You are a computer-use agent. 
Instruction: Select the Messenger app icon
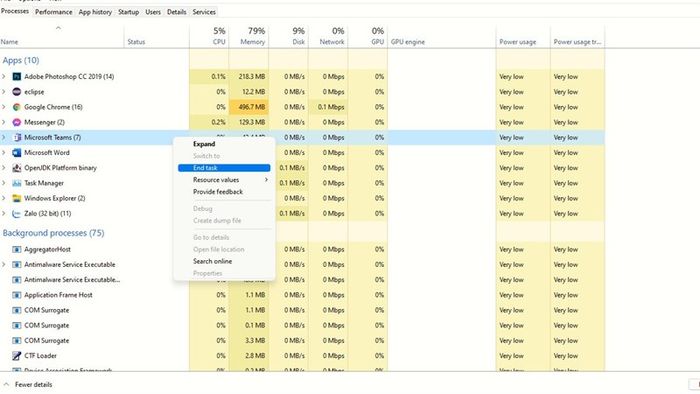[x=17, y=122]
